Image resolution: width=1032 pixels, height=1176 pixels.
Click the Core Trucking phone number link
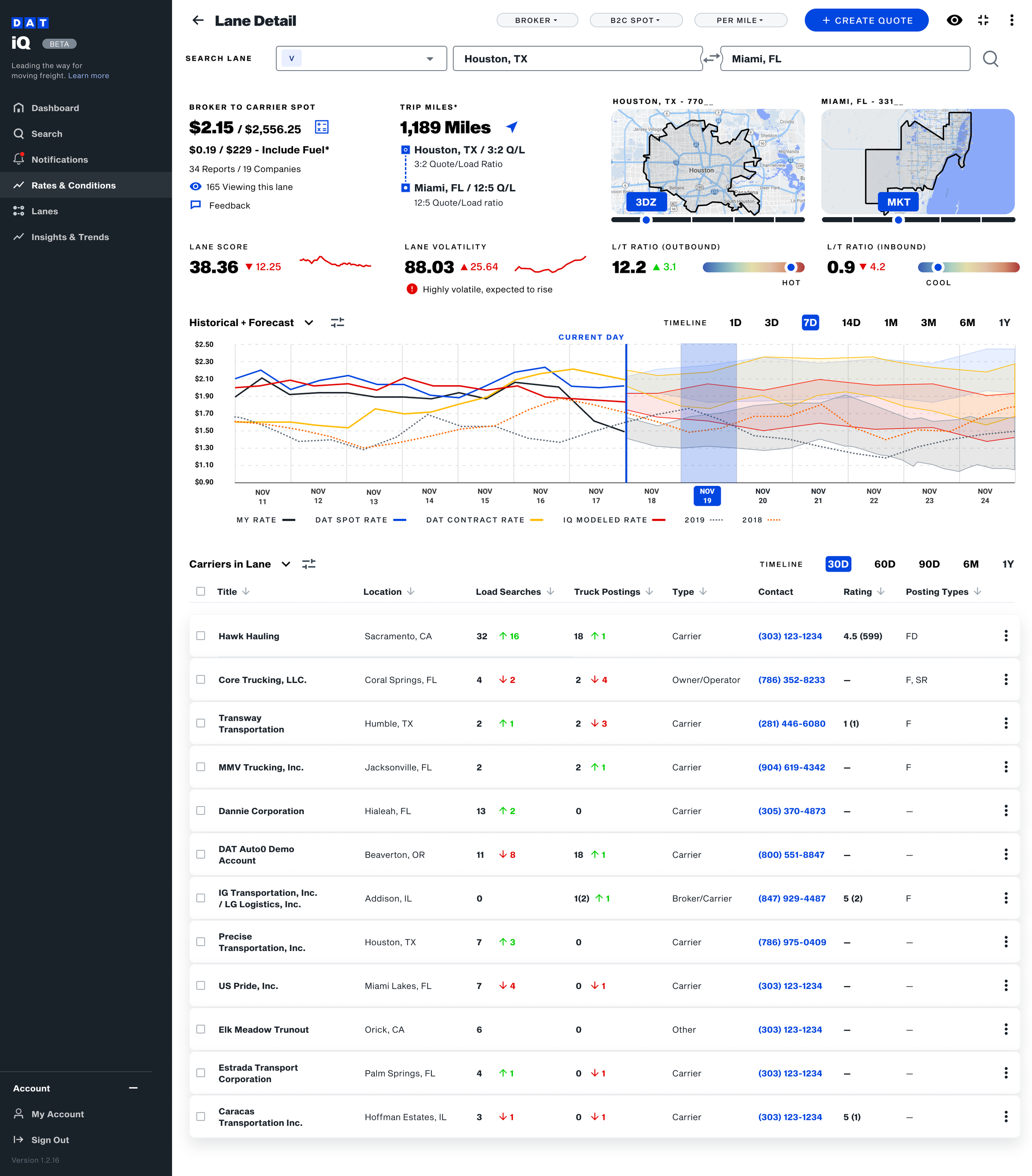pos(791,680)
